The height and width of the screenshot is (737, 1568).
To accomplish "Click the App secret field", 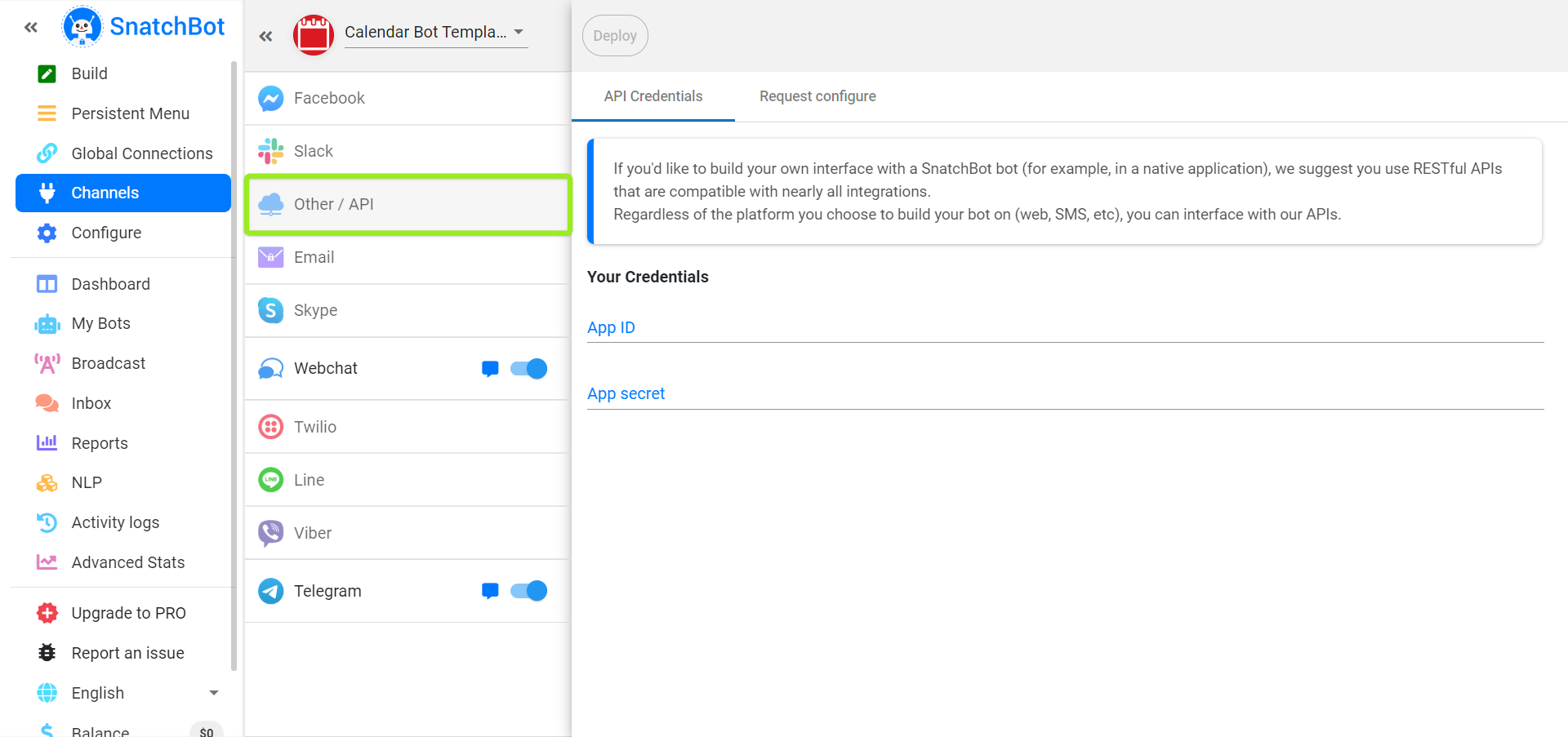I will click(x=1065, y=393).
